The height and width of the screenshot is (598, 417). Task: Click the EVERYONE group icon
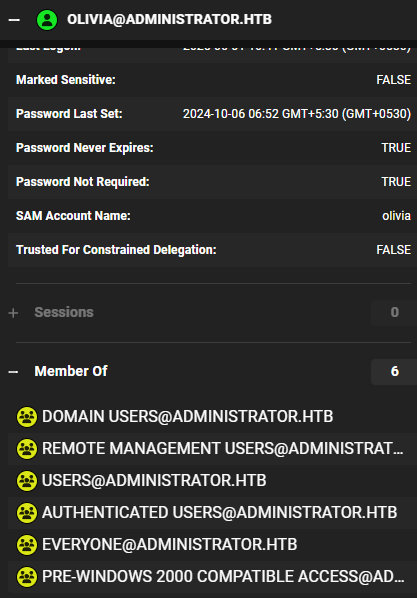pyautogui.click(x=27, y=545)
